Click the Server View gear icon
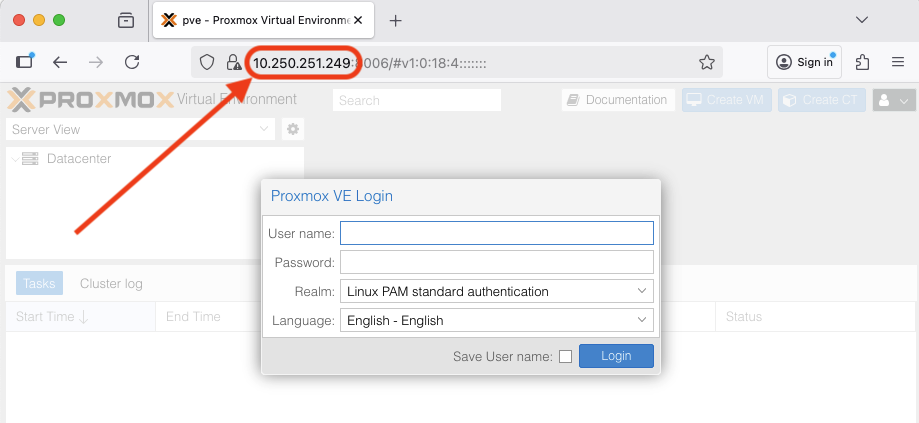 (293, 129)
